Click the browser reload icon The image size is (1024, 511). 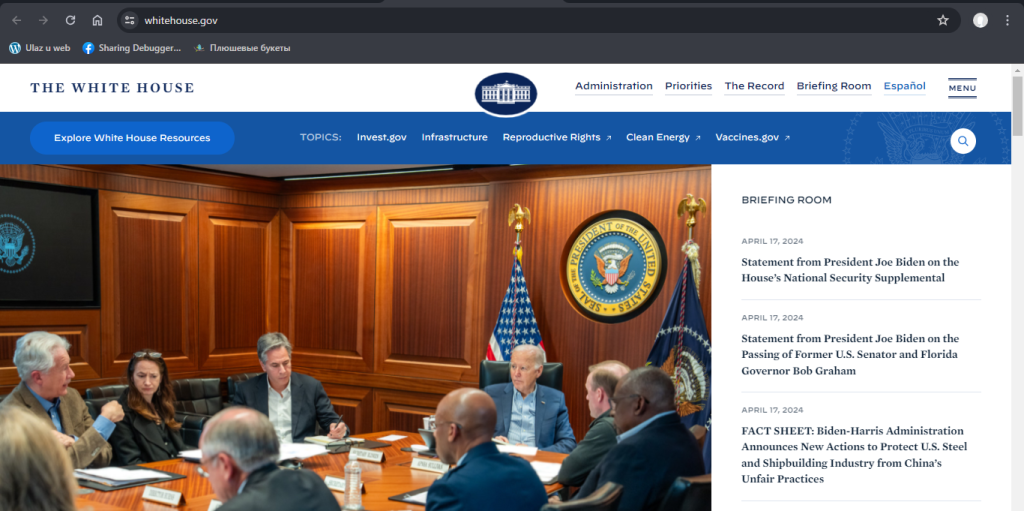click(x=70, y=20)
